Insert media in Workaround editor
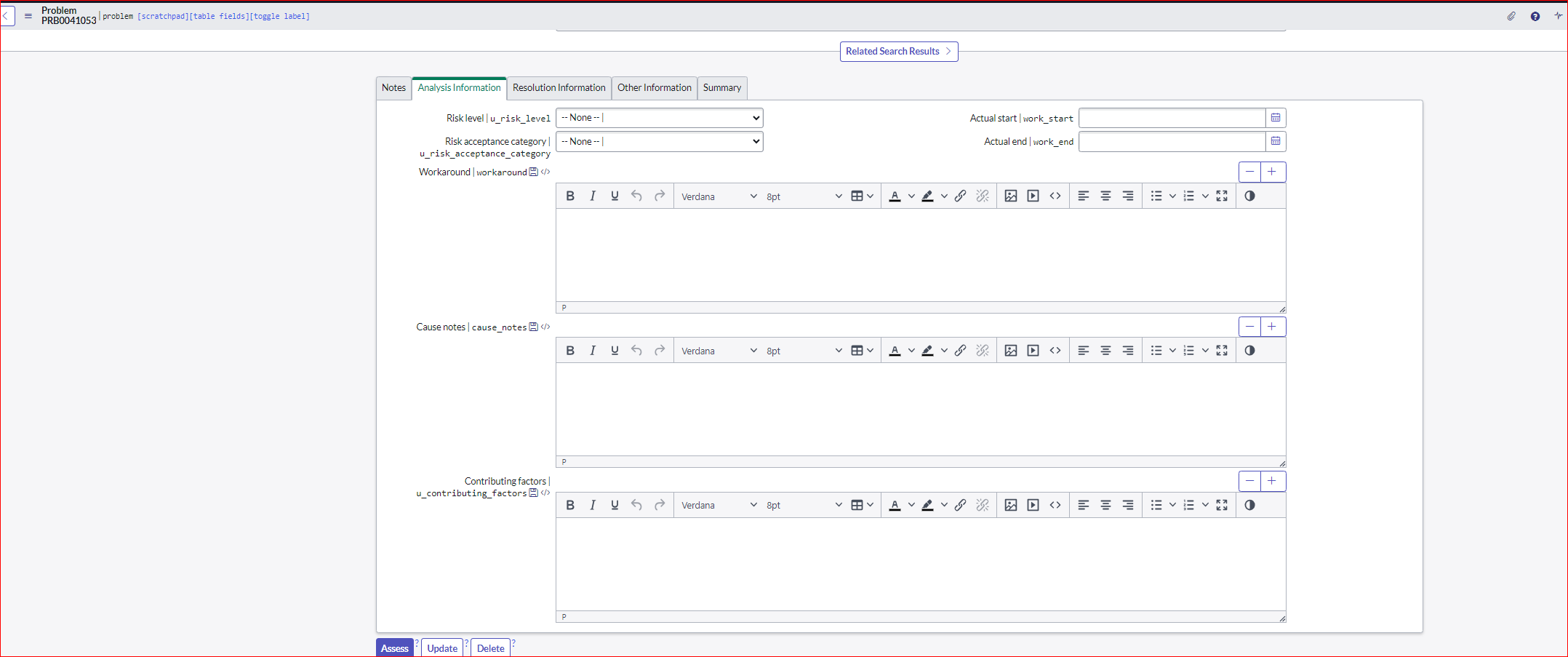The image size is (1568, 657). tap(1033, 196)
